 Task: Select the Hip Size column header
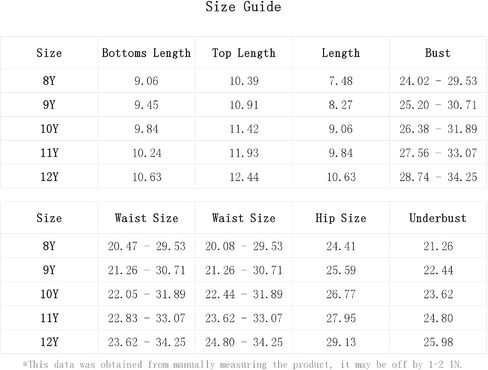point(341,218)
